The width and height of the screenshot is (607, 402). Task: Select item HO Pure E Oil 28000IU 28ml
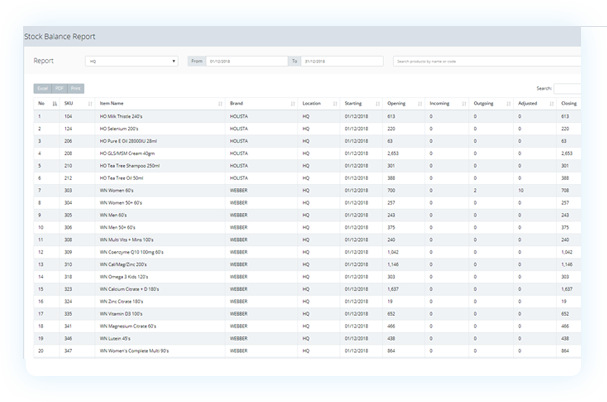tap(128, 141)
